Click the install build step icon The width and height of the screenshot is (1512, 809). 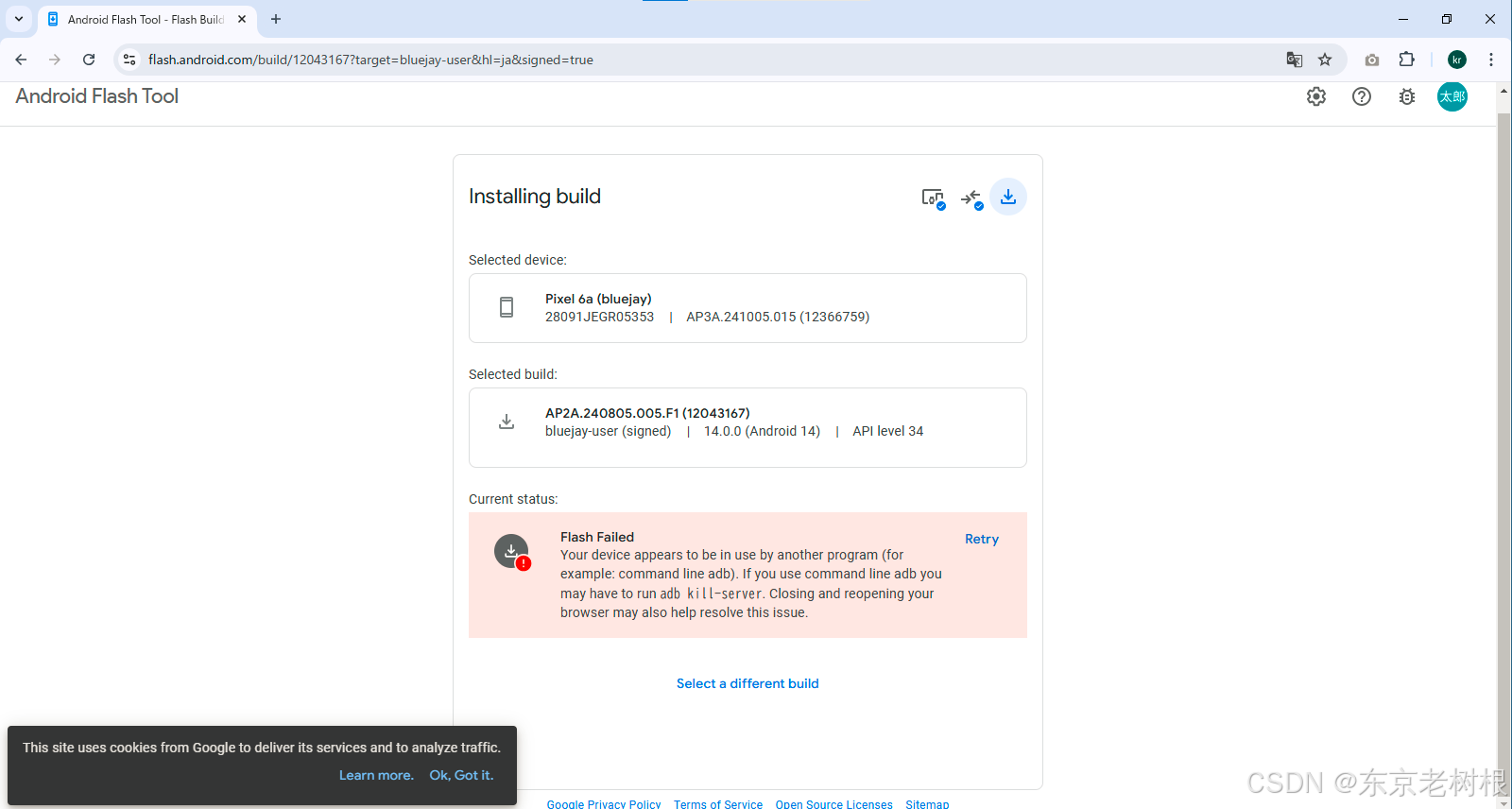click(1008, 197)
